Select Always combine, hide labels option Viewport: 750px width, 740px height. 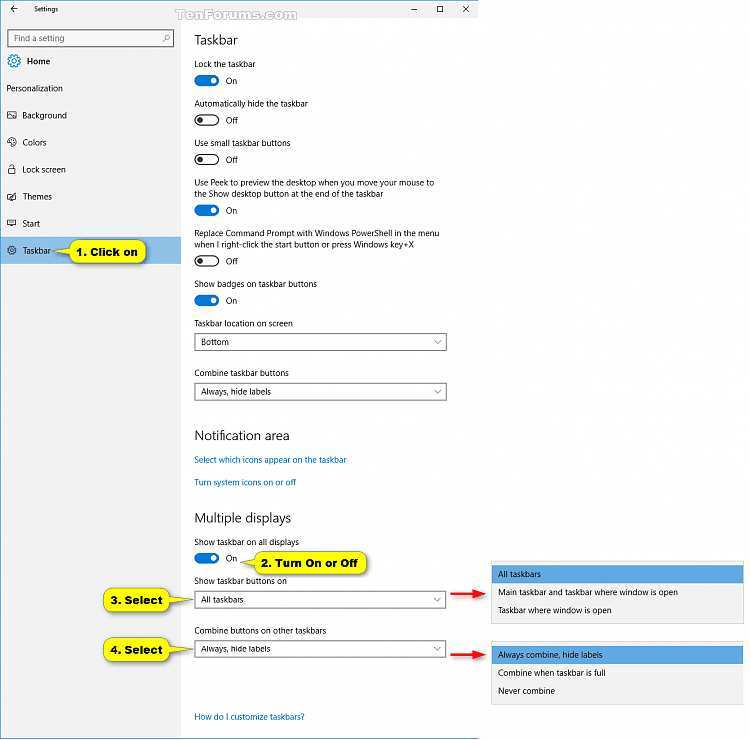click(x=618, y=655)
